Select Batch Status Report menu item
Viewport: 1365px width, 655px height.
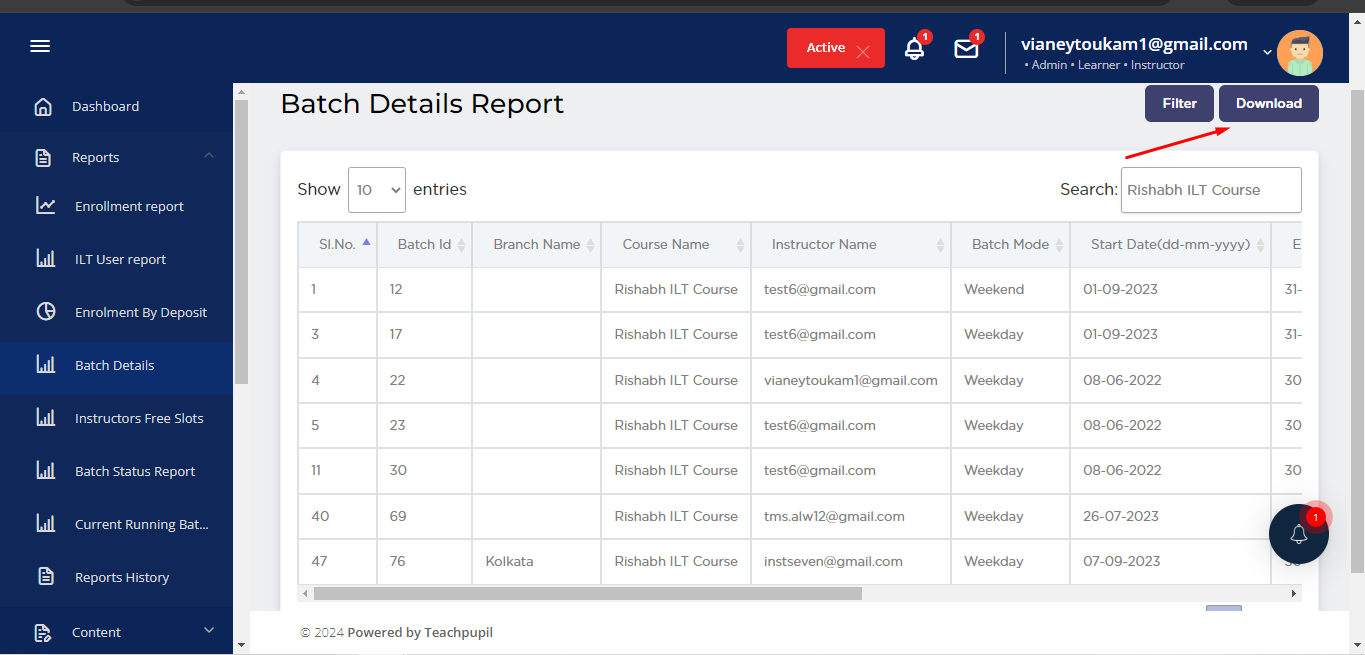coord(135,471)
